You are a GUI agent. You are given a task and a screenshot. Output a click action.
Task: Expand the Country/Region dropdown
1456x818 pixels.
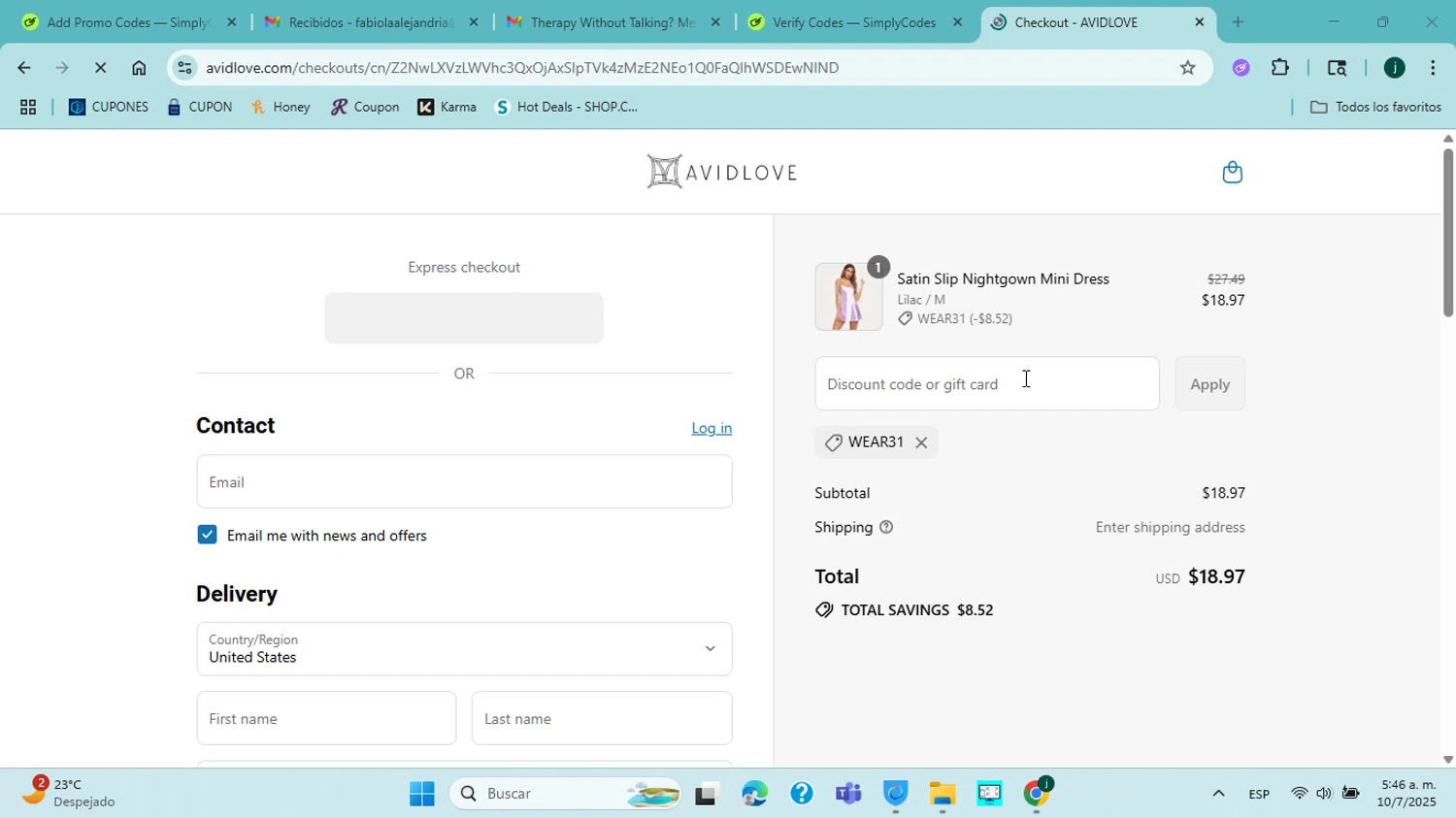(x=464, y=648)
